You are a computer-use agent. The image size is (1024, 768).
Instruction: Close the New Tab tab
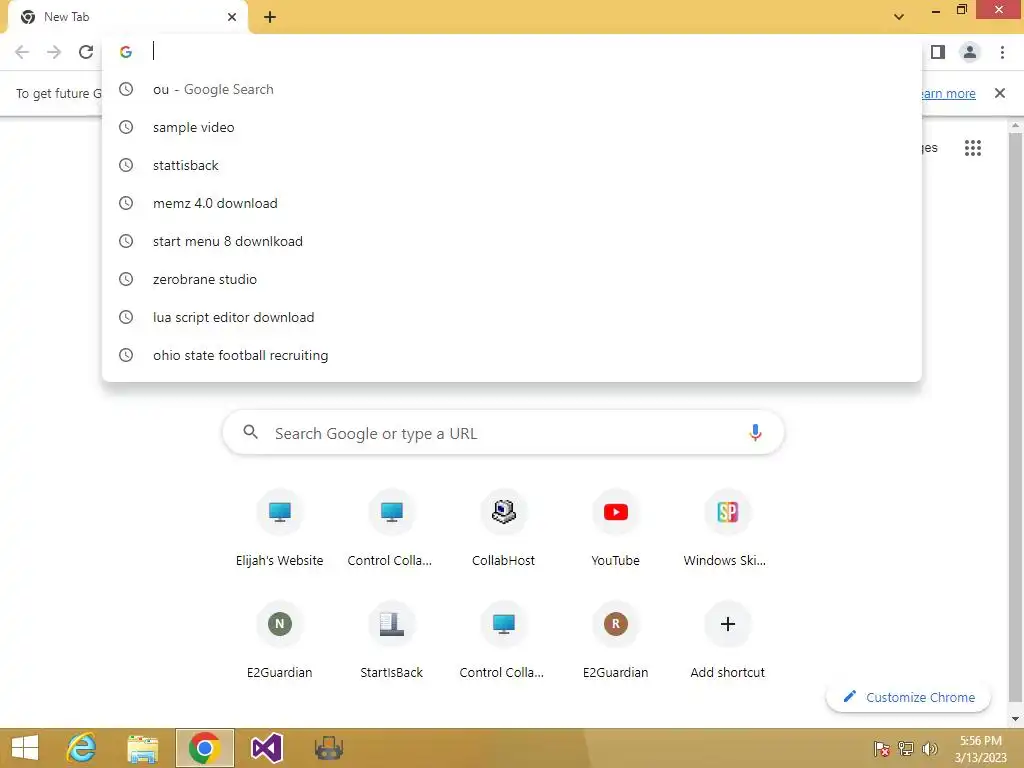pyautogui.click(x=232, y=17)
